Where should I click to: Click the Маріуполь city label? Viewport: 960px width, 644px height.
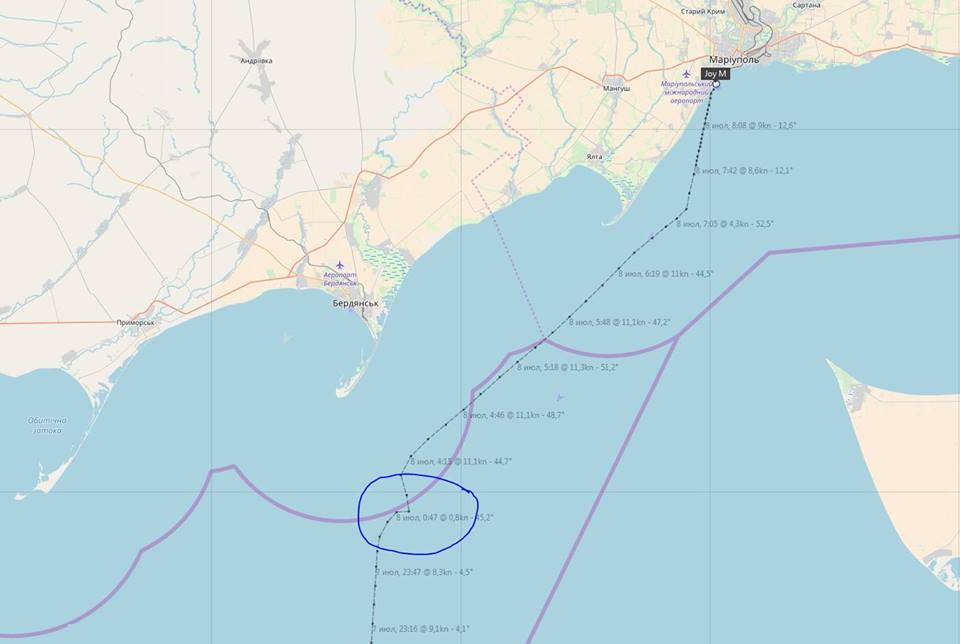pyautogui.click(x=734, y=60)
